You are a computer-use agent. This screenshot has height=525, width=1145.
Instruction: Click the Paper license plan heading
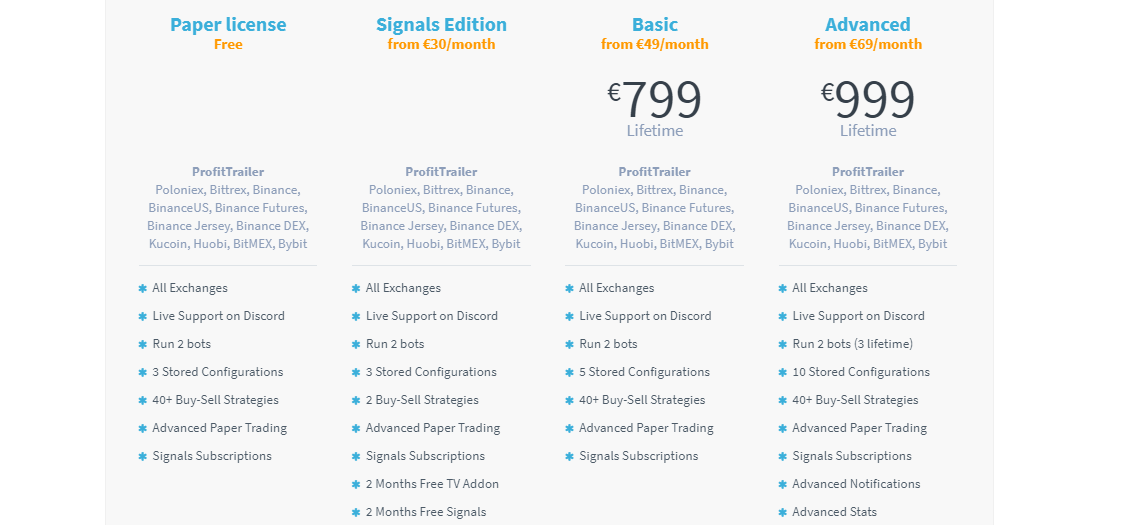pyautogui.click(x=228, y=25)
